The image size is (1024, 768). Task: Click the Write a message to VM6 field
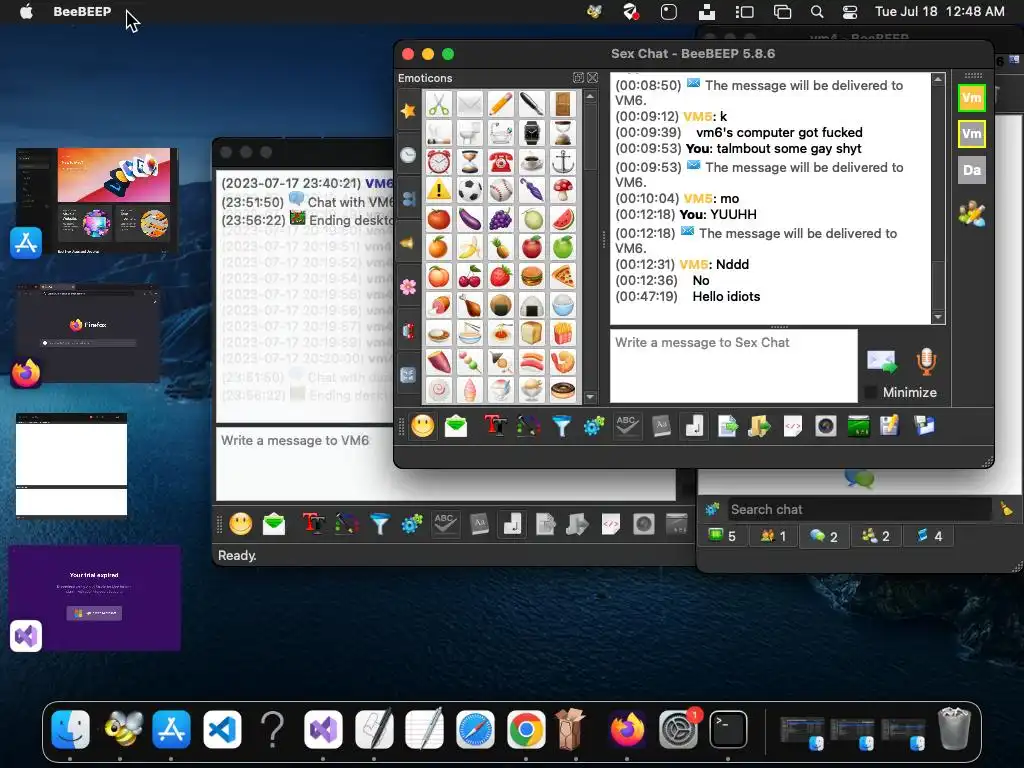[445, 464]
